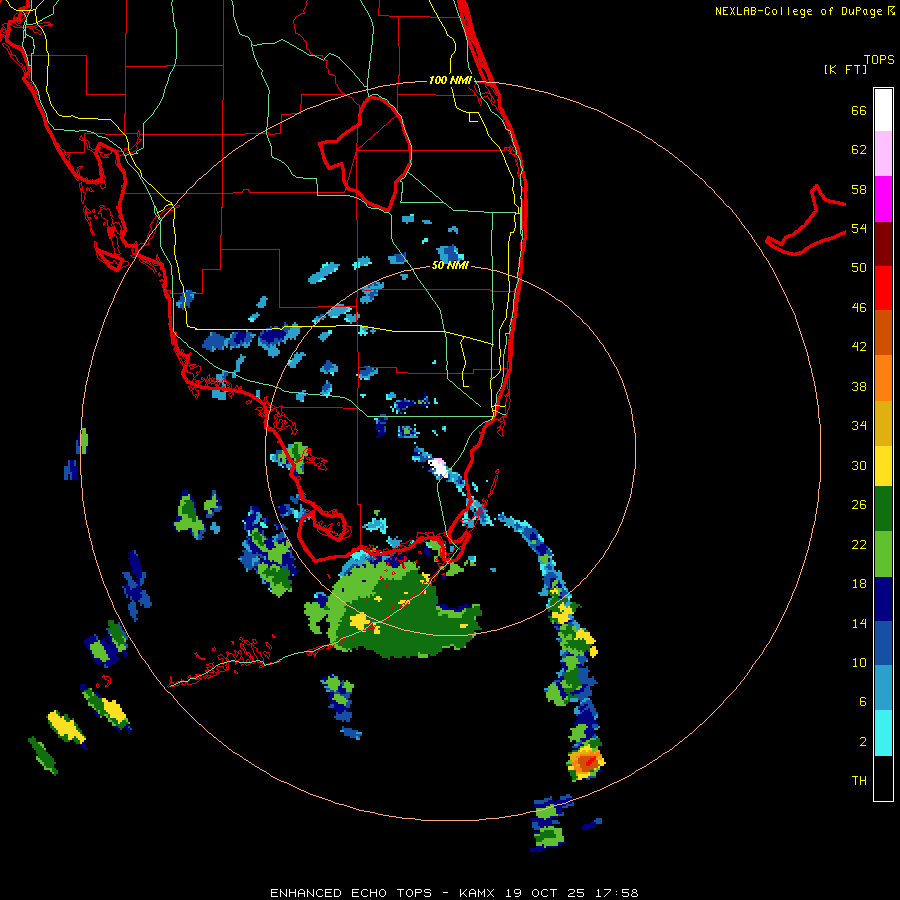Click the legend value 14

pos(859,623)
